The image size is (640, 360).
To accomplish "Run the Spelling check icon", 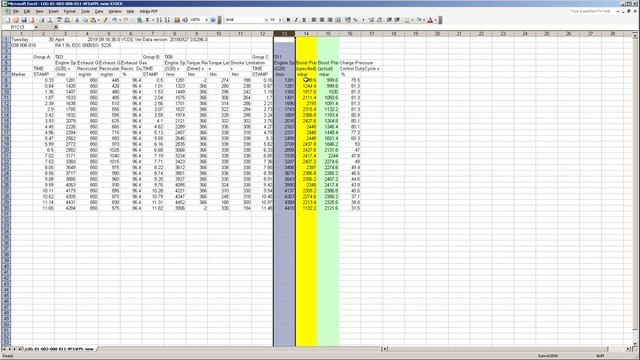I will pyautogui.click(x=59, y=20).
